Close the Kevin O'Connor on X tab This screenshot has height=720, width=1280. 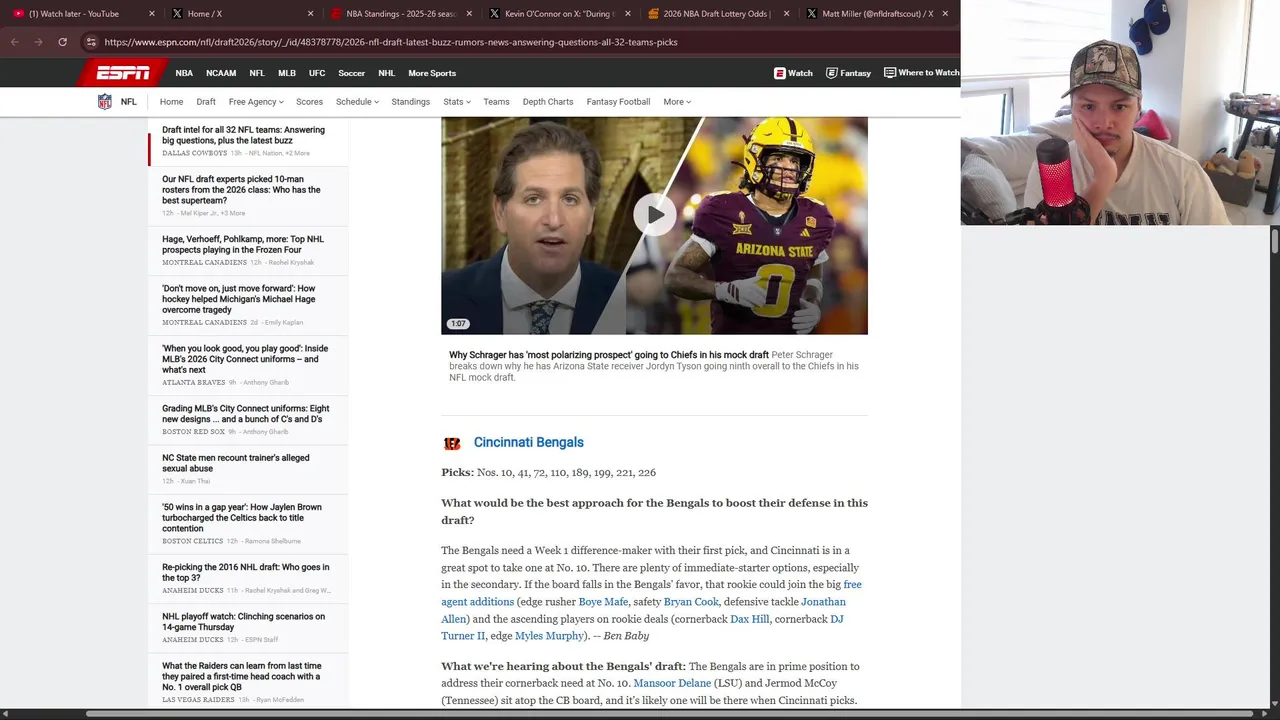pos(628,14)
